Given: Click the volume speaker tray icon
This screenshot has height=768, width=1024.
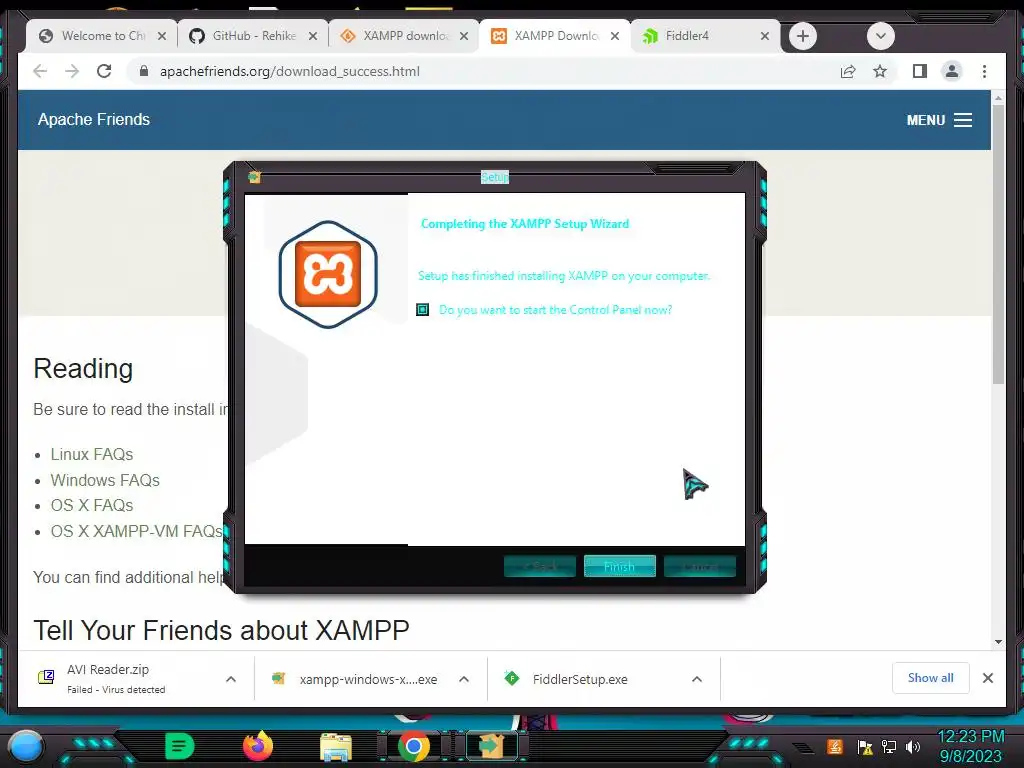Looking at the screenshot, I should [913, 746].
